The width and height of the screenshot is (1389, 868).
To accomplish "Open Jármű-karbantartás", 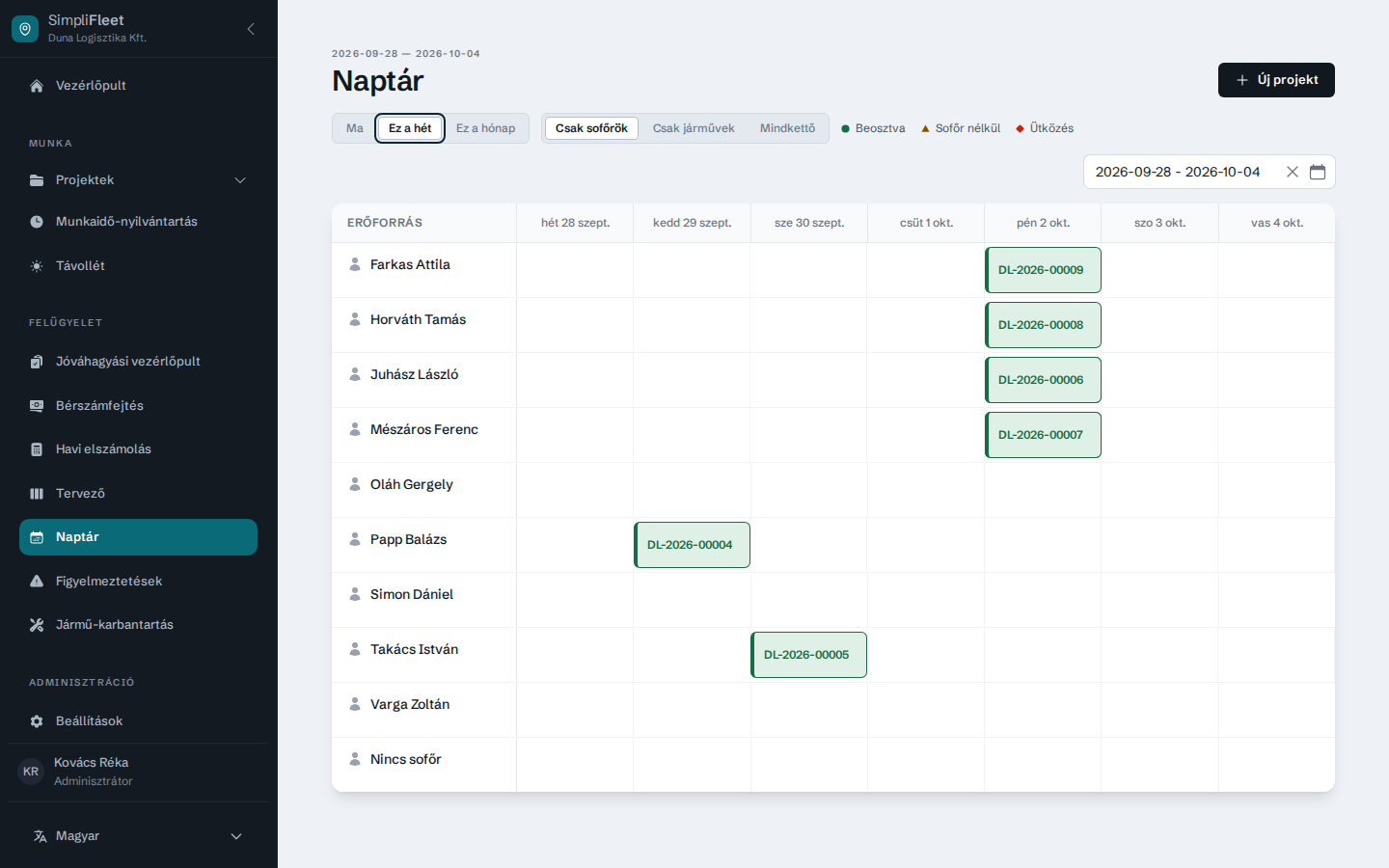I will coord(138,625).
